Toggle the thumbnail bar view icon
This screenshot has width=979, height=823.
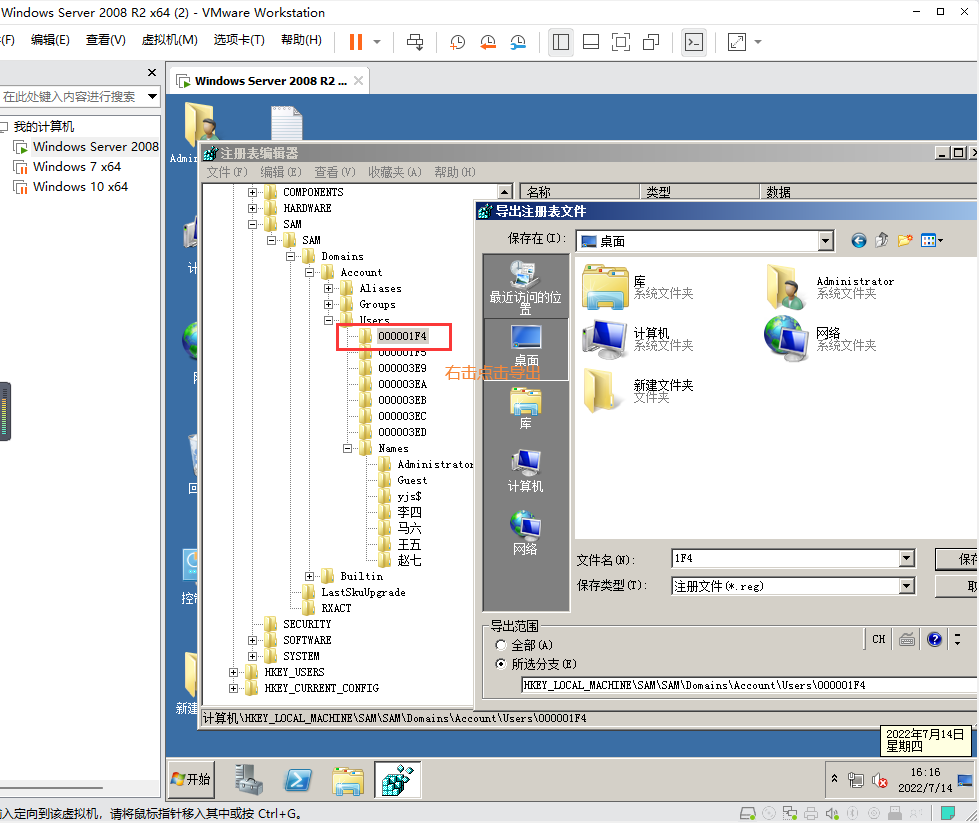click(x=591, y=42)
